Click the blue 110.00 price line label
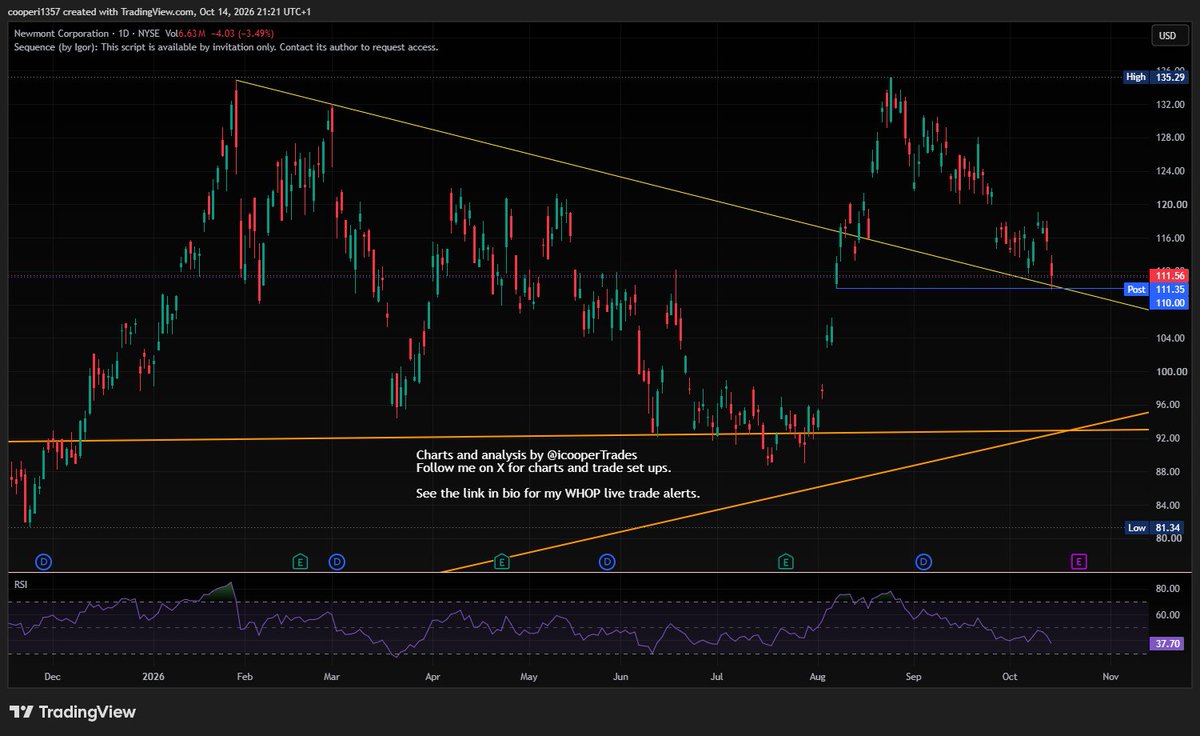The image size is (1200, 736). coord(1170,302)
